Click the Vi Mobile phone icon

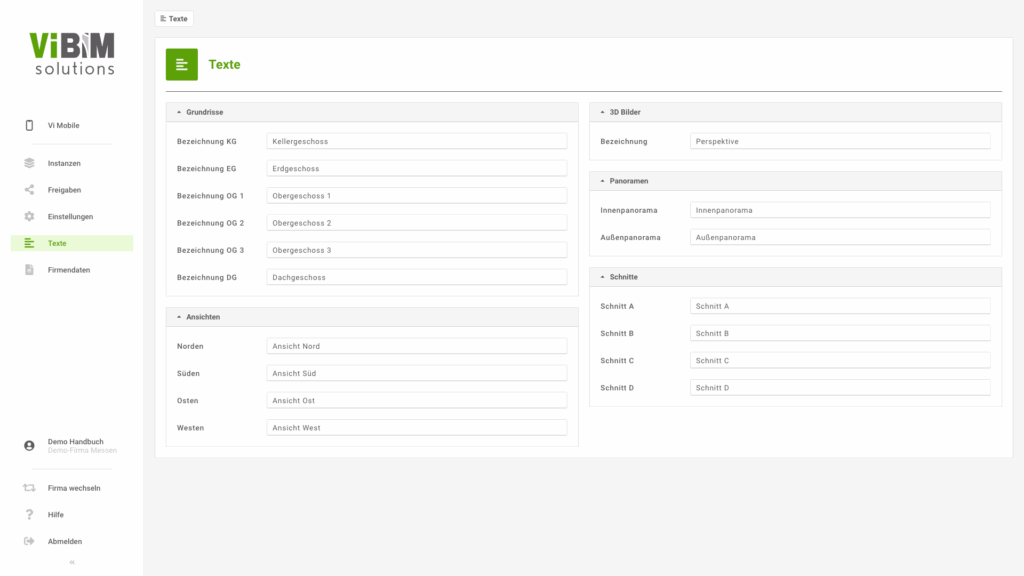click(x=29, y=126)
